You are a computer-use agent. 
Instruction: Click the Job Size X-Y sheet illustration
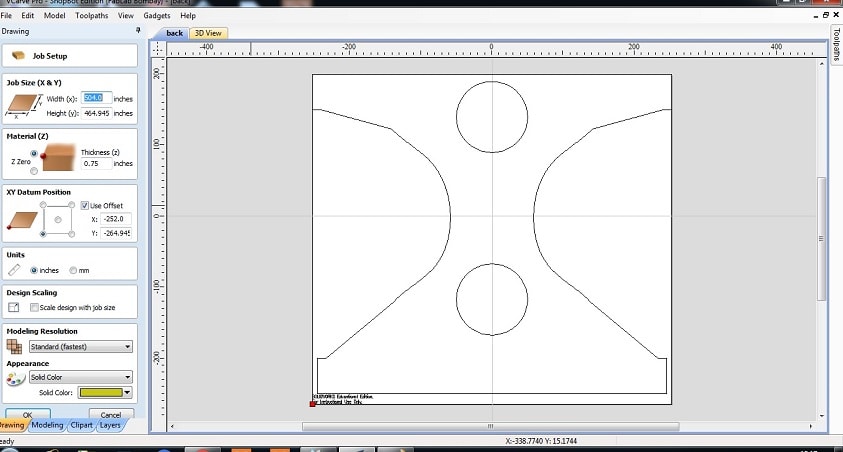click(23, 105)
